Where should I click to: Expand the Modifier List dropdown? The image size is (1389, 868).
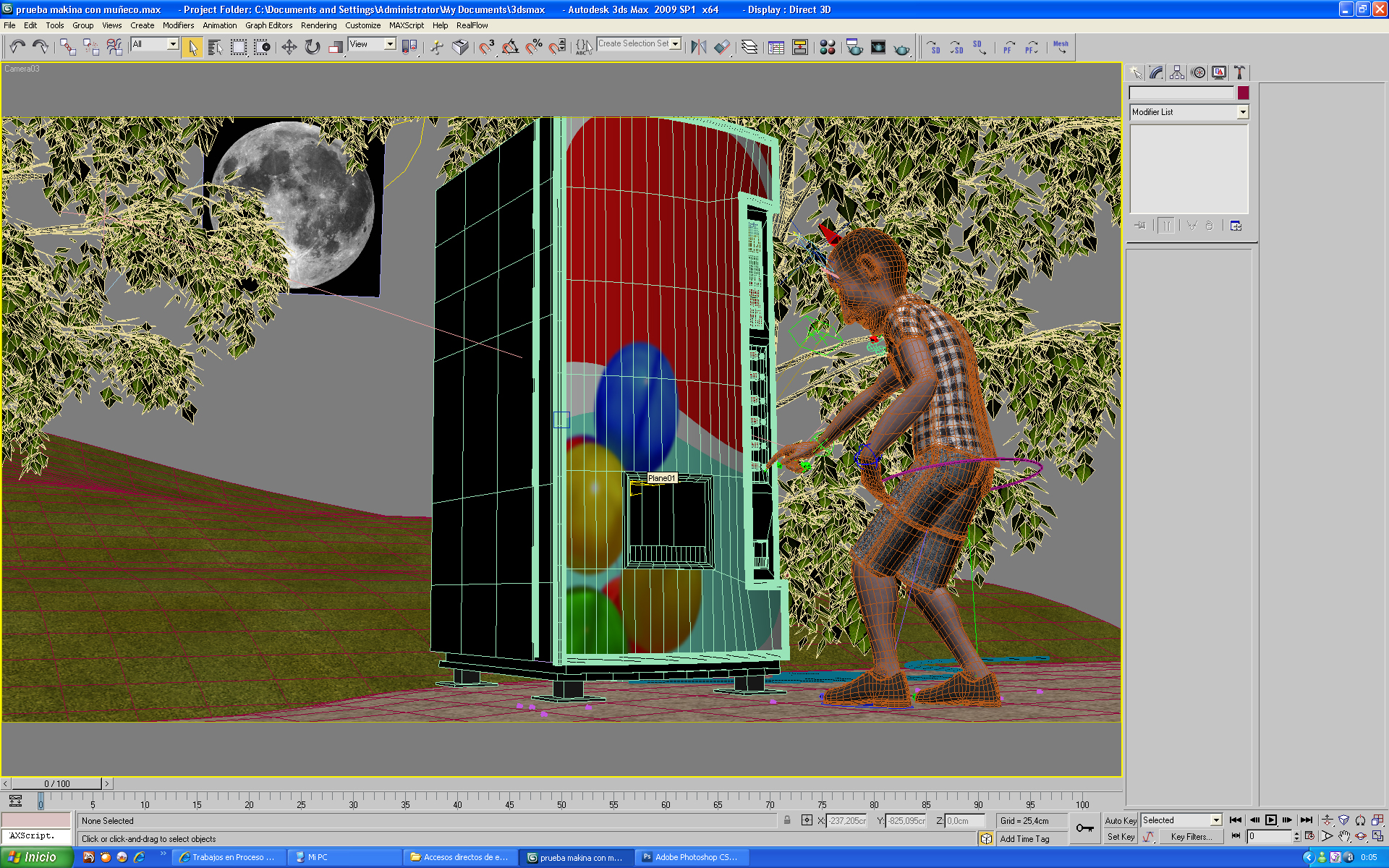click(1242, 112)
